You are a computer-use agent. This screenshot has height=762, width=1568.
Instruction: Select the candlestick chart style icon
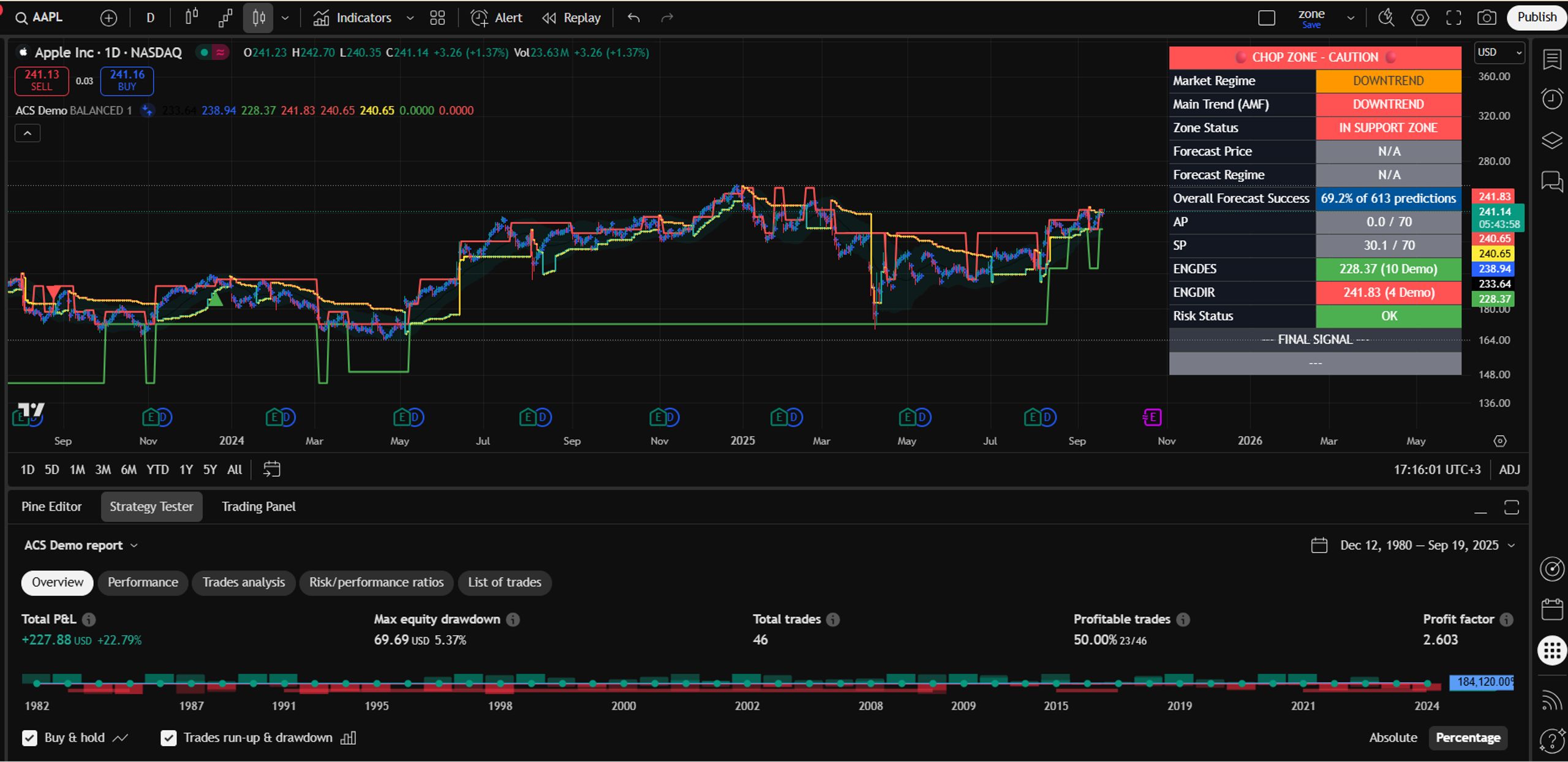point(258,18)
